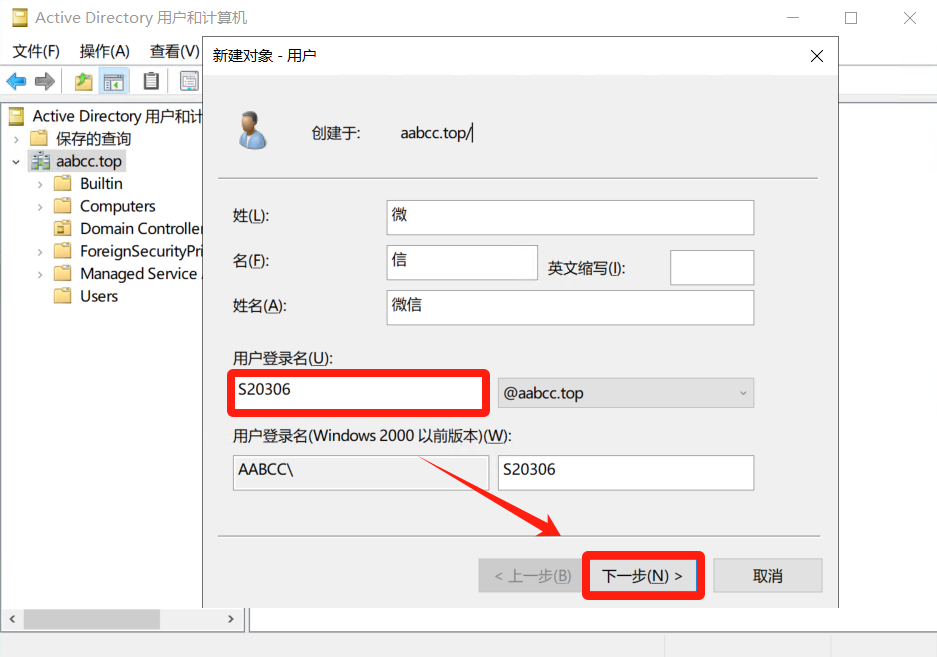This screenshot has height=657, width=937.
Task: Click the 取消 button
Action: pos(768,576)
